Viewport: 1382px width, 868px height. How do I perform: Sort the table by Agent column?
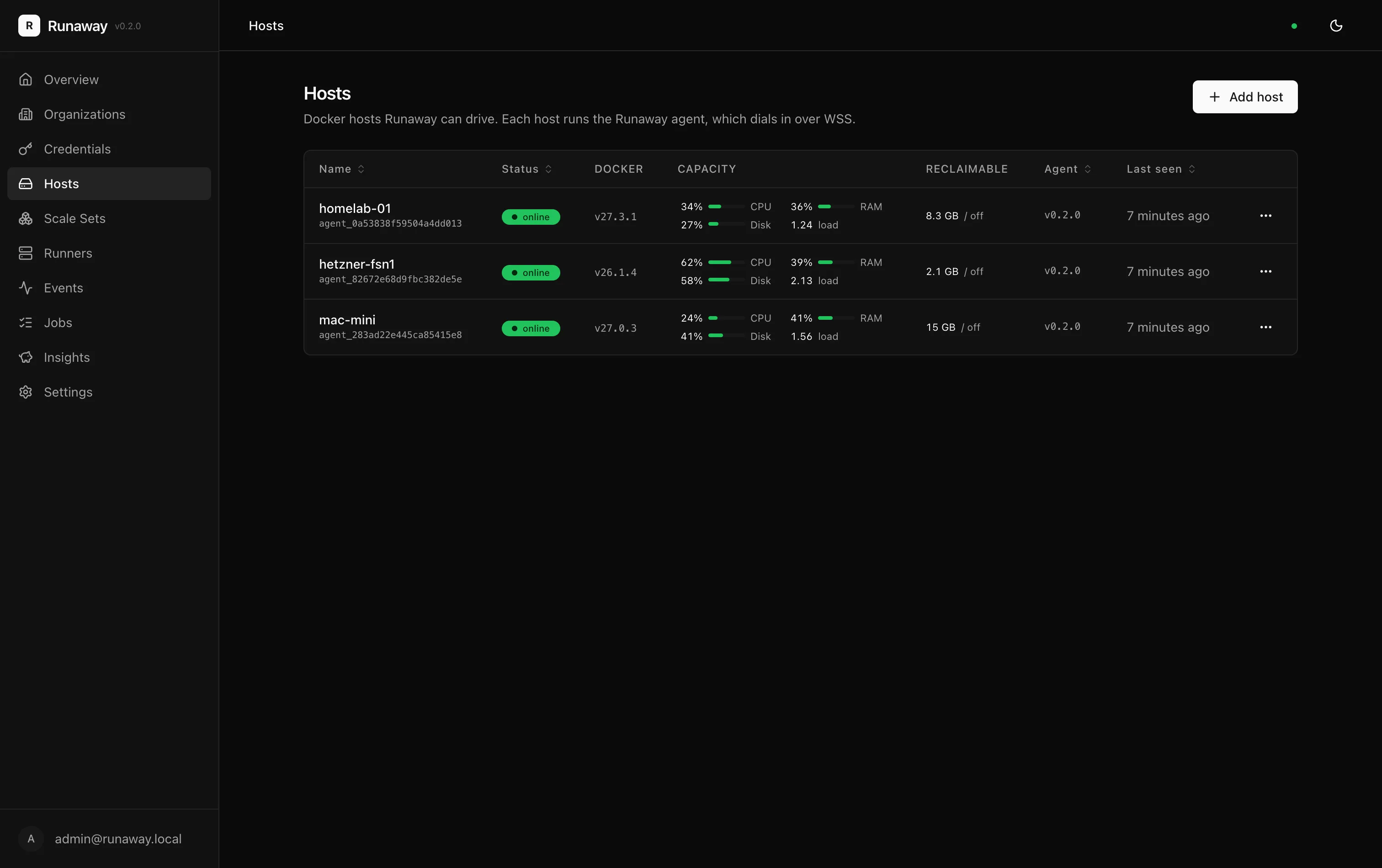1067,169
